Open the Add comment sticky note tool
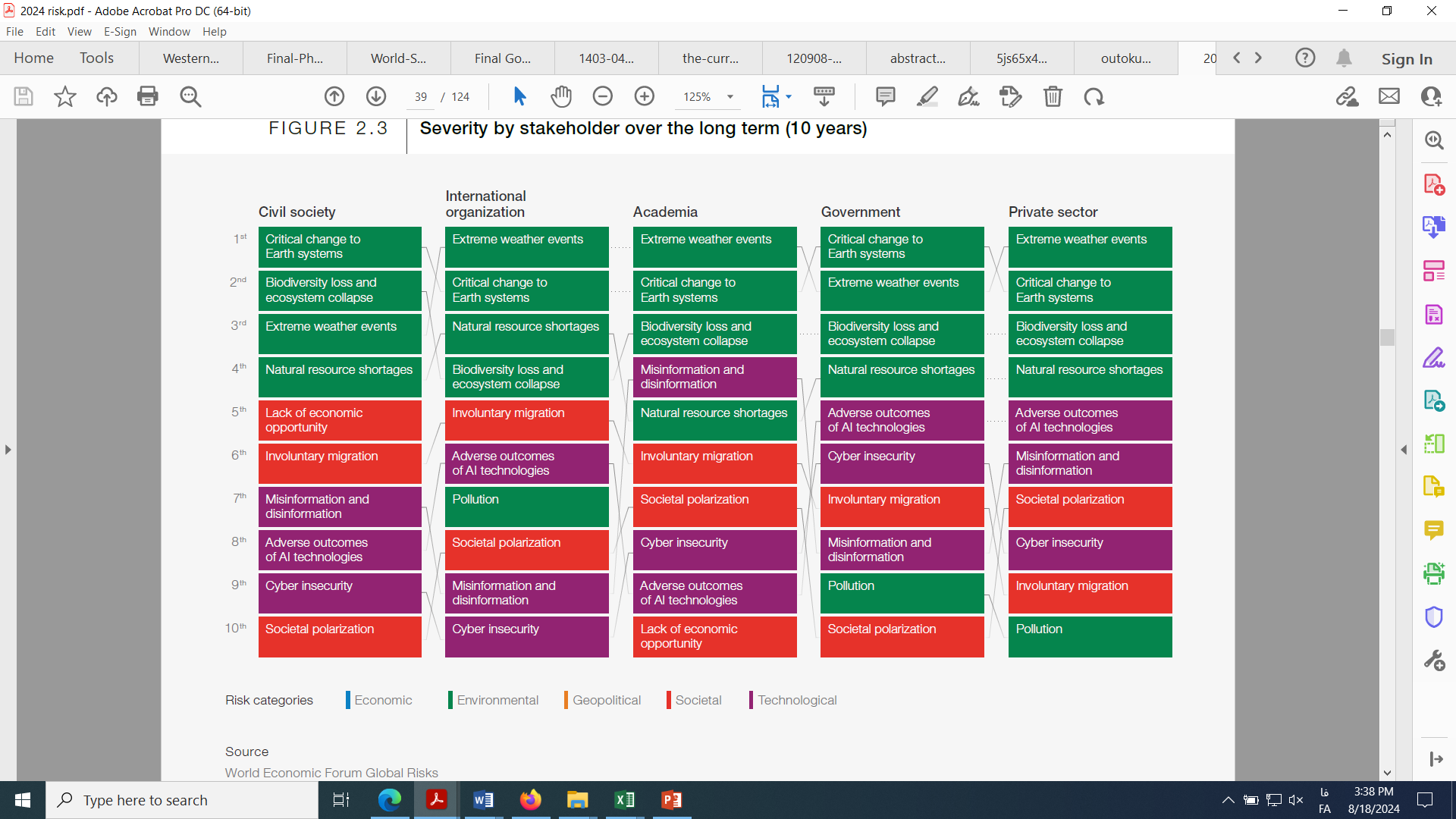1456x819 pixels. coord(885,96)
